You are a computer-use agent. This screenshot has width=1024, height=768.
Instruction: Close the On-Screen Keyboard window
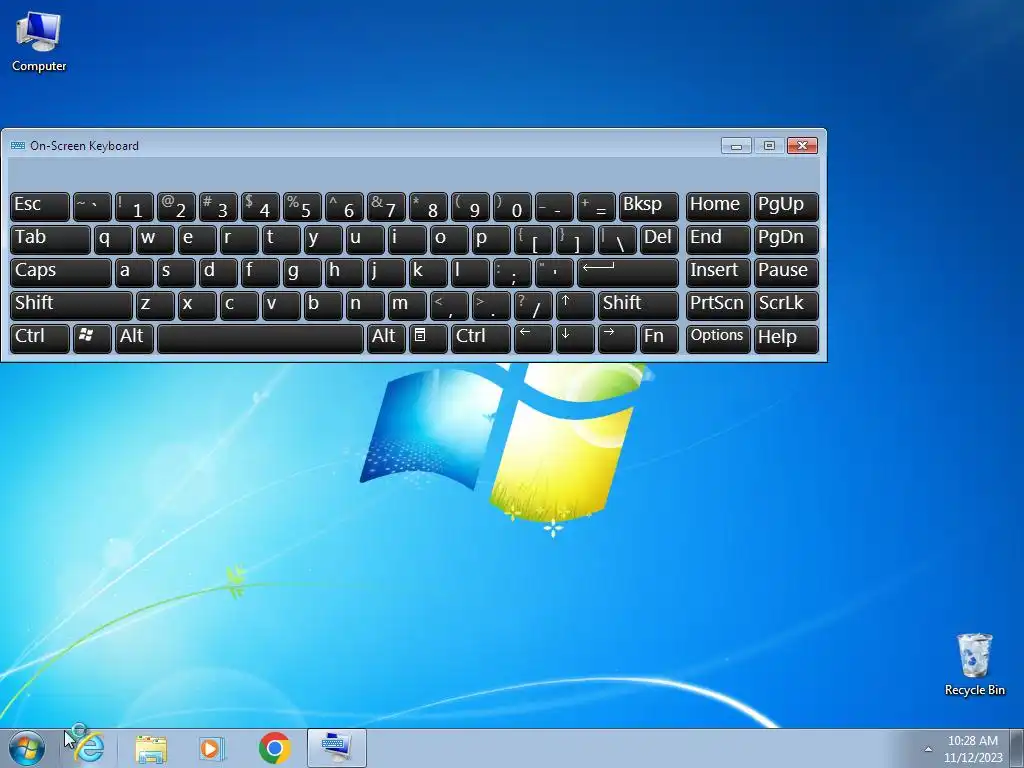pos(803,146)
